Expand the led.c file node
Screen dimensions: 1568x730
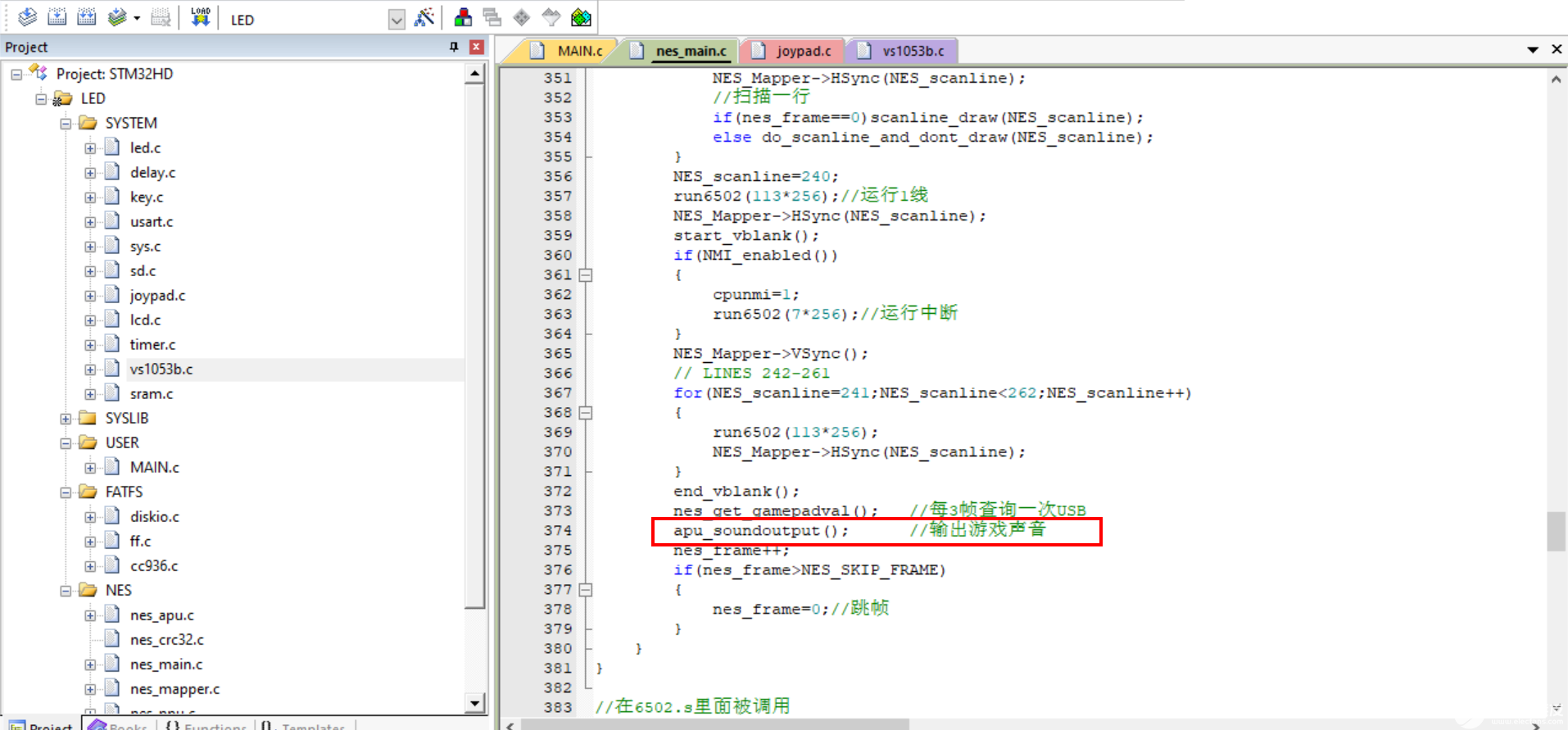tap(90, 148)
